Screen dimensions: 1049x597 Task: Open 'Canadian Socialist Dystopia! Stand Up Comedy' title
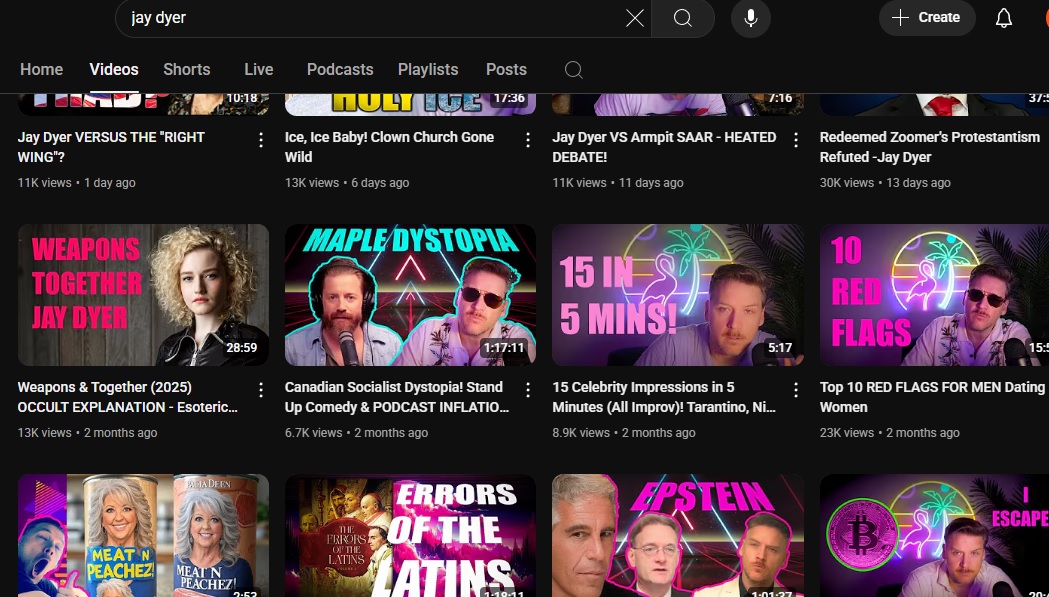point(397,397)
